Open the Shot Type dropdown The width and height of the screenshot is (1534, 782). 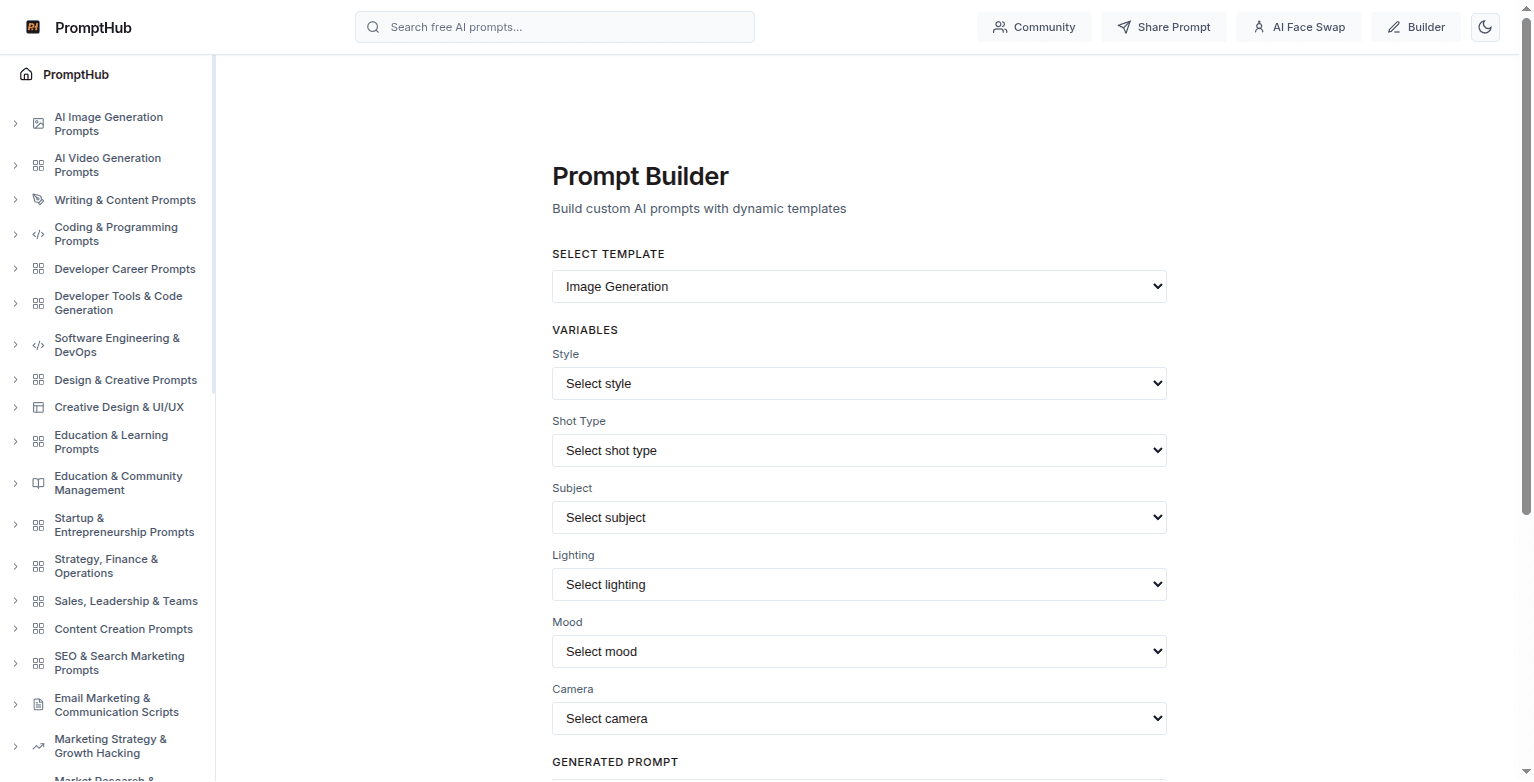click(x=859, y=451)
